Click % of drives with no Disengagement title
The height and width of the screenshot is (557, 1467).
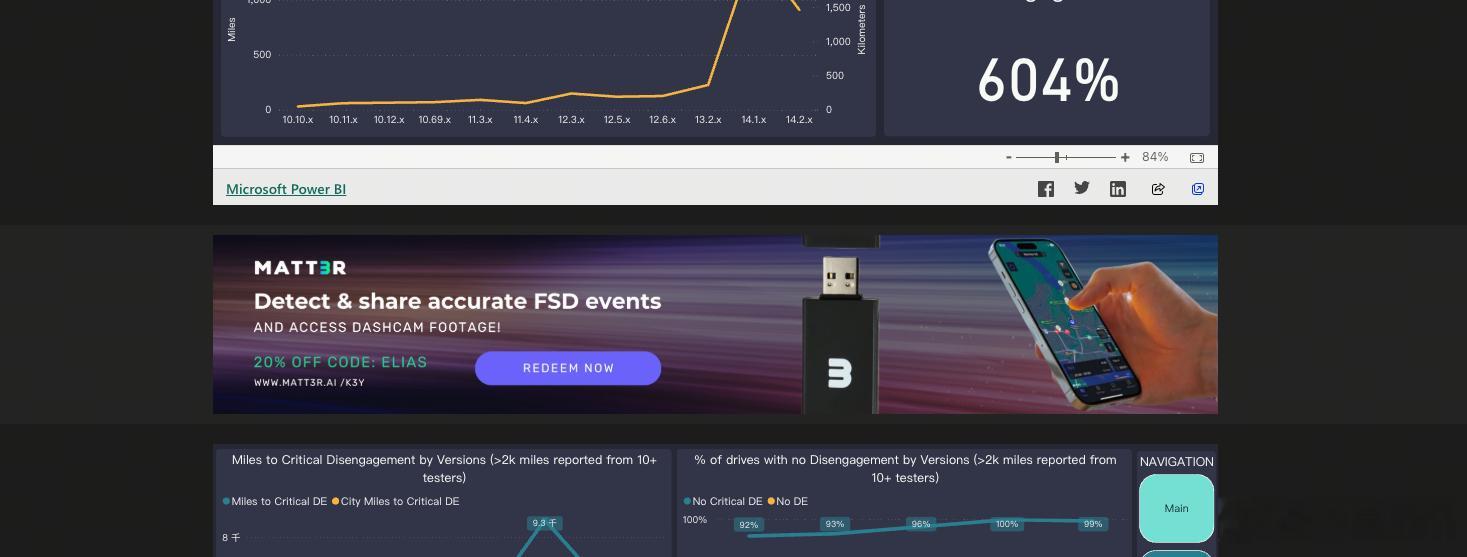(905, 469)
